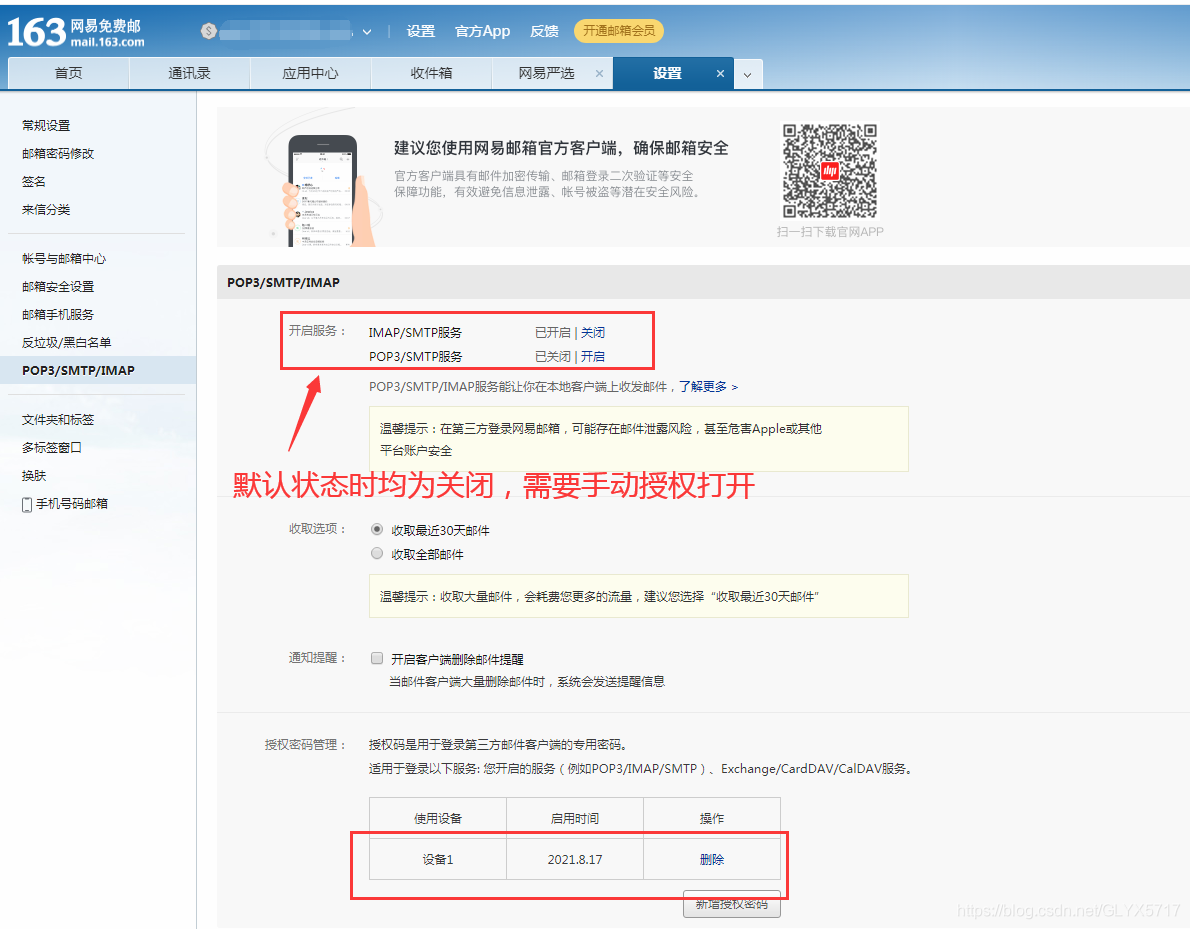Open 换肤 in sidebar

(34, 476)
